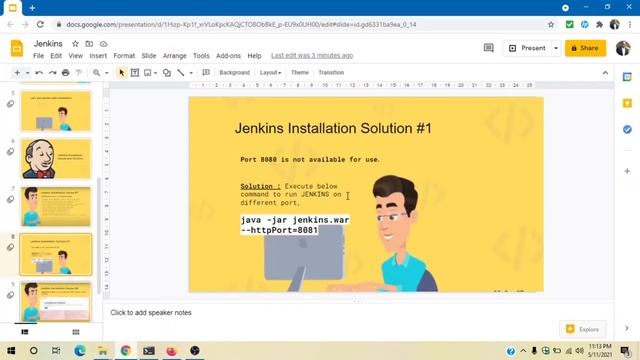Screen dimensions: 640x360
Task: Open Format menu
Action: point(124,56)
